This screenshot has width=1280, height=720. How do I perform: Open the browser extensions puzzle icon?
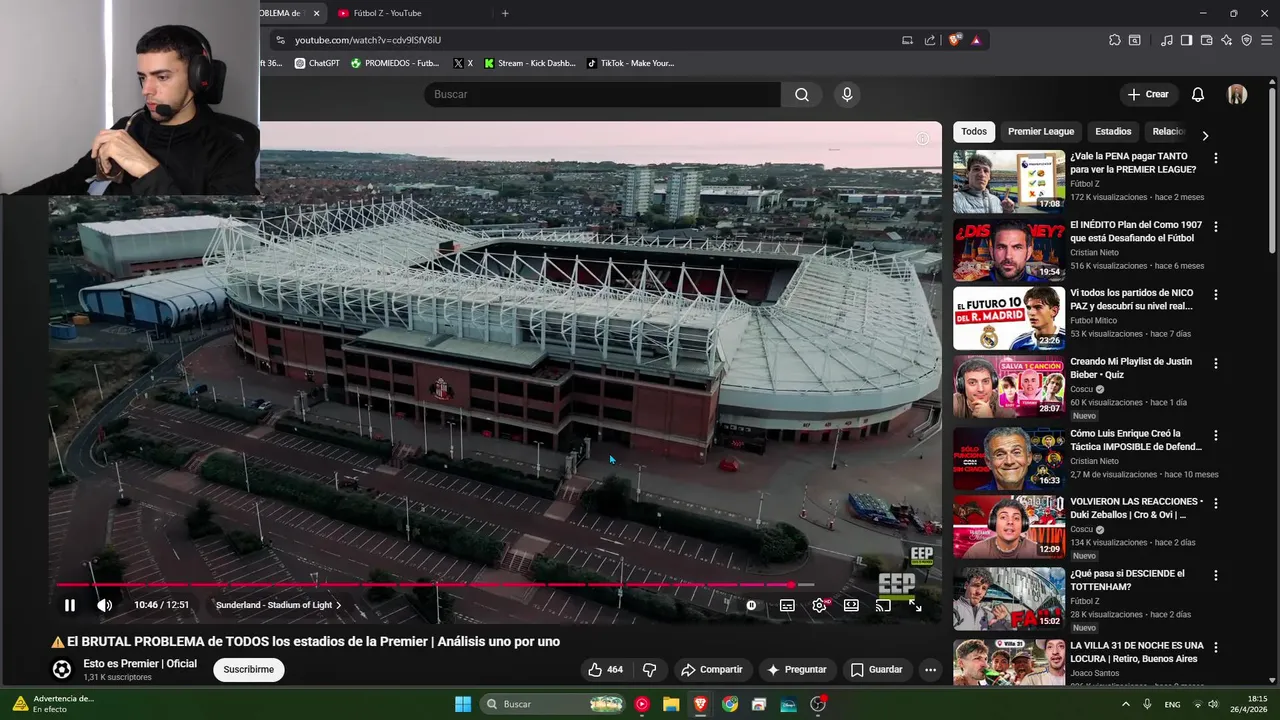(1115, 40)
